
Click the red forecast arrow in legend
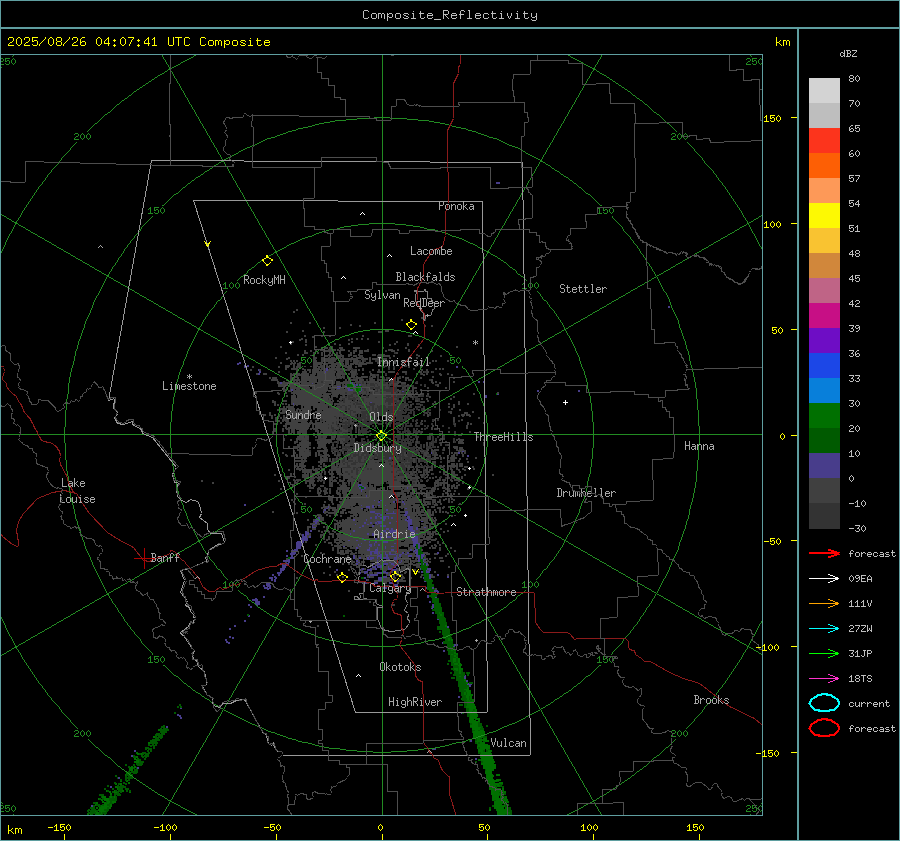click(x=824, y=553)
